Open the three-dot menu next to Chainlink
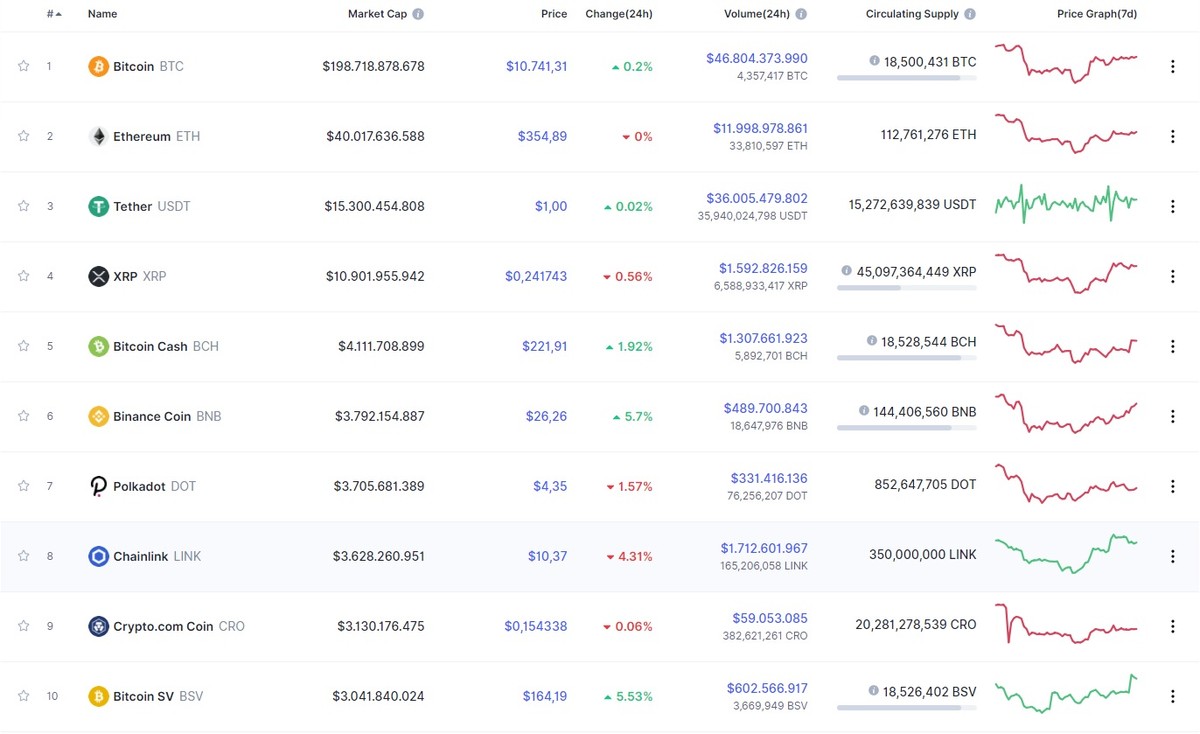Screen dimensions: 1200x734 pyautogui.click(x=1172, y=556)
